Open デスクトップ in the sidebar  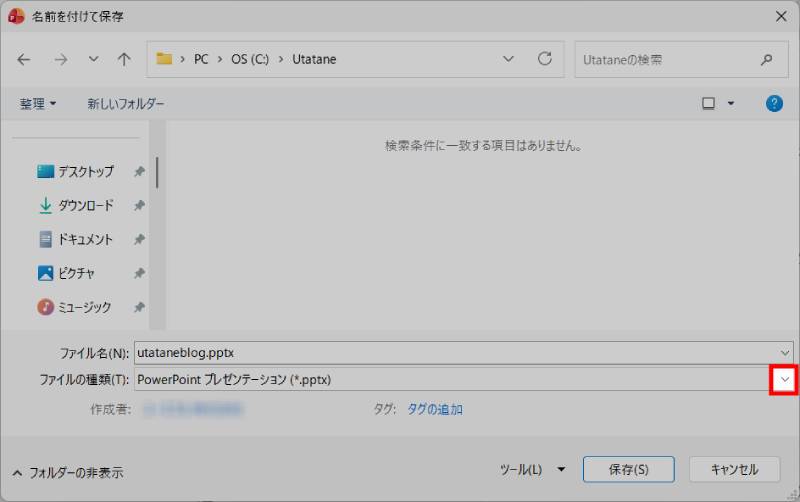click(x=76, y=171)
